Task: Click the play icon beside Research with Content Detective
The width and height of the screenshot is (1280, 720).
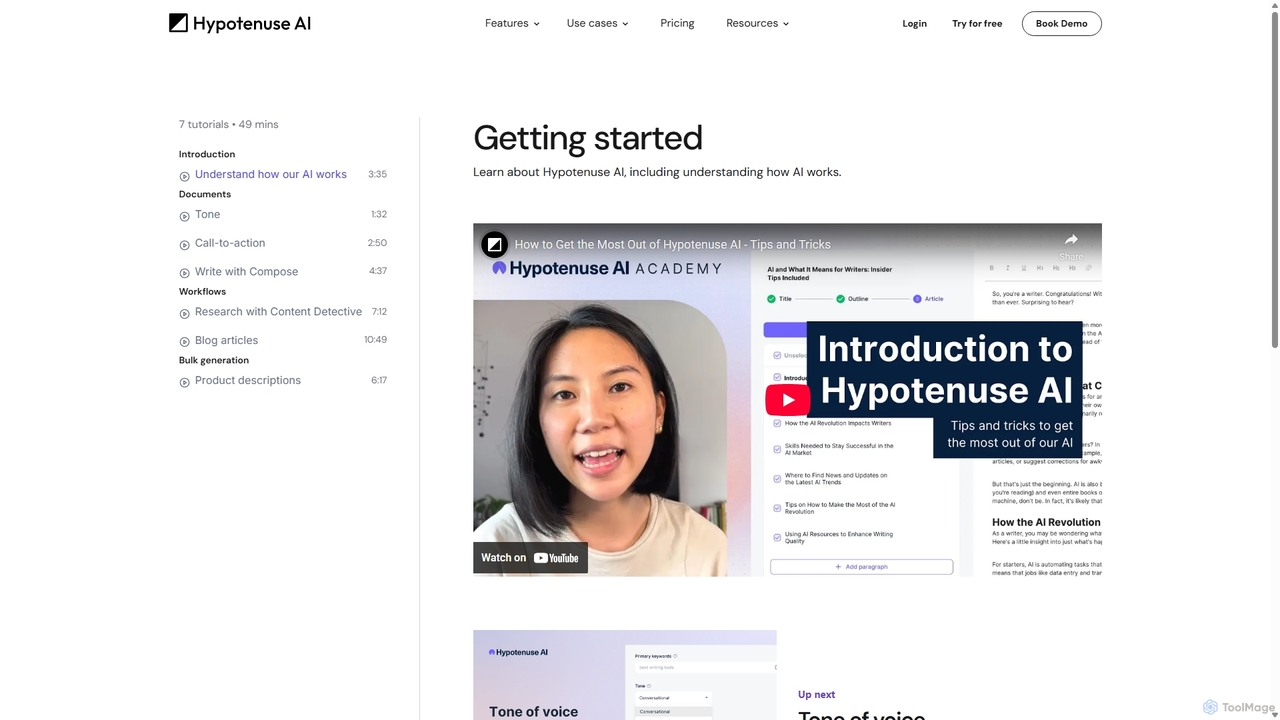Action: click(x=184, y=313)
